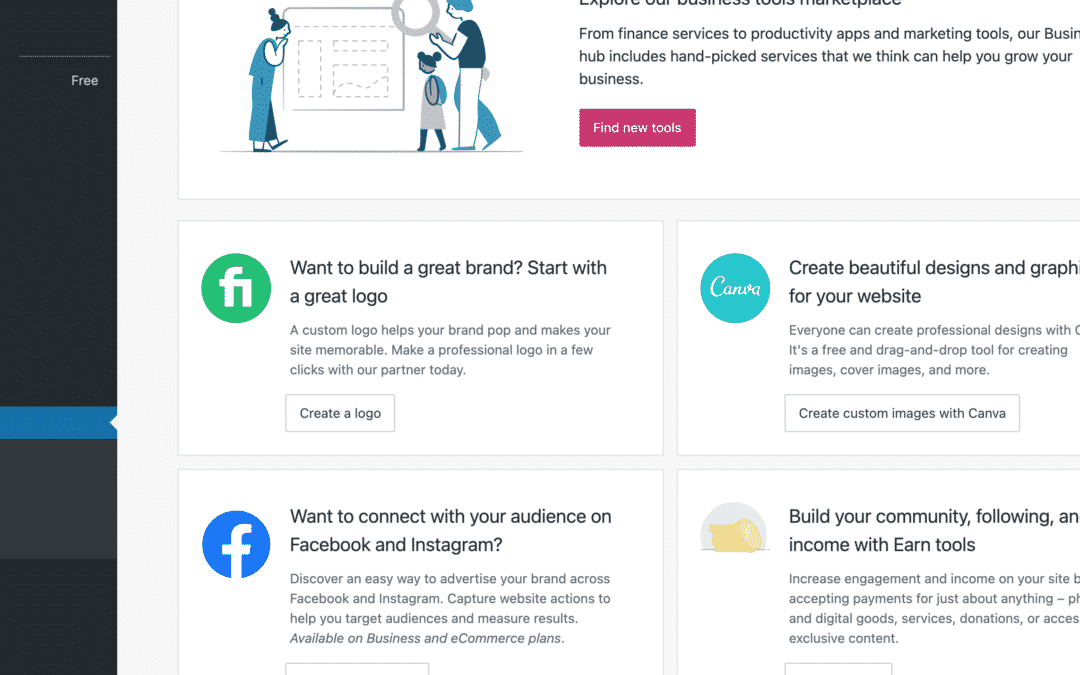Select the highlighted blue sidebar menu item
Viewport: 1080px width, 675px height.
click(59, 423)
